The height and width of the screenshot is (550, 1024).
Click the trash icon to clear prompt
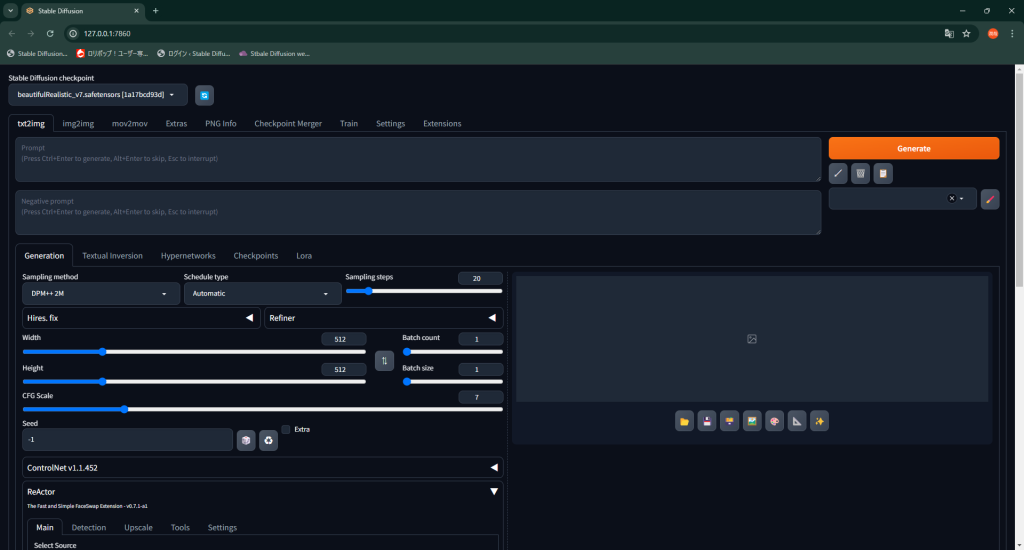[860, 173]
